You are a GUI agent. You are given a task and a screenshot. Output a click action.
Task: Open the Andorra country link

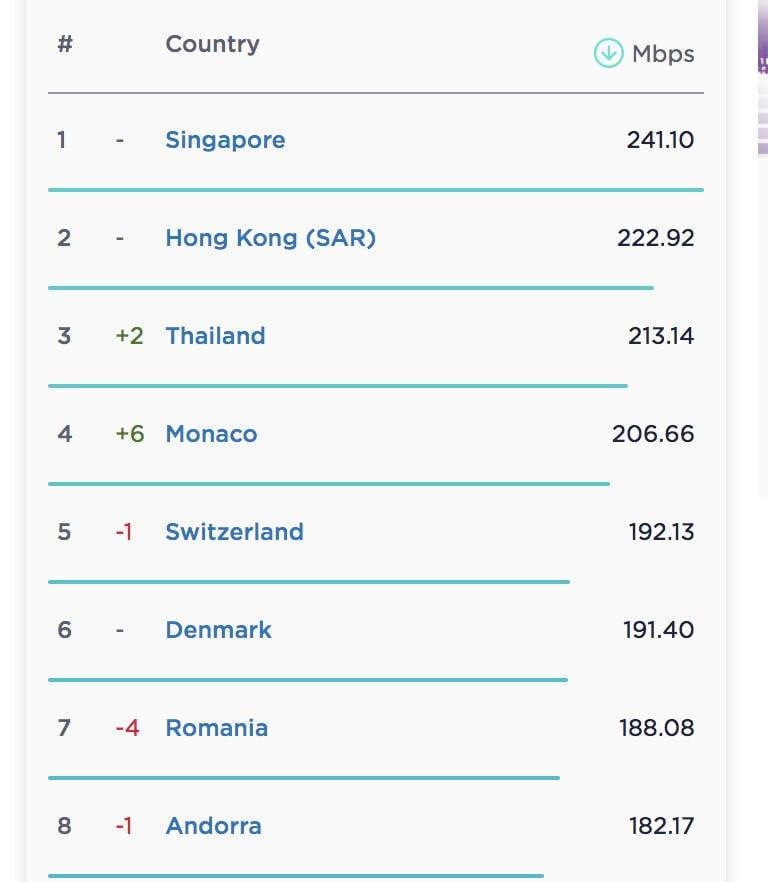(x=213, y=826)
